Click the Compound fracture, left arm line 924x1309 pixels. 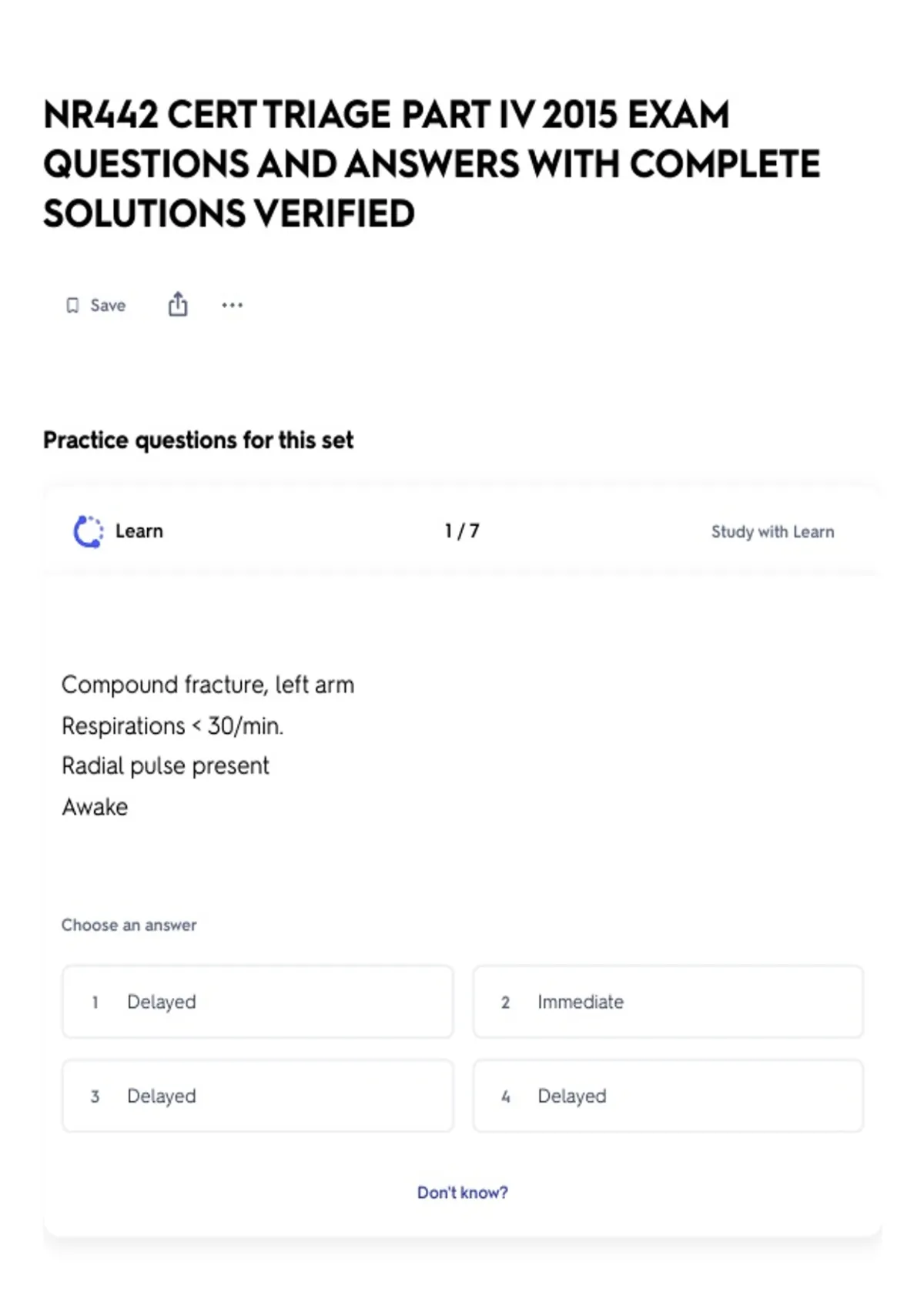(x=208, y=685)
